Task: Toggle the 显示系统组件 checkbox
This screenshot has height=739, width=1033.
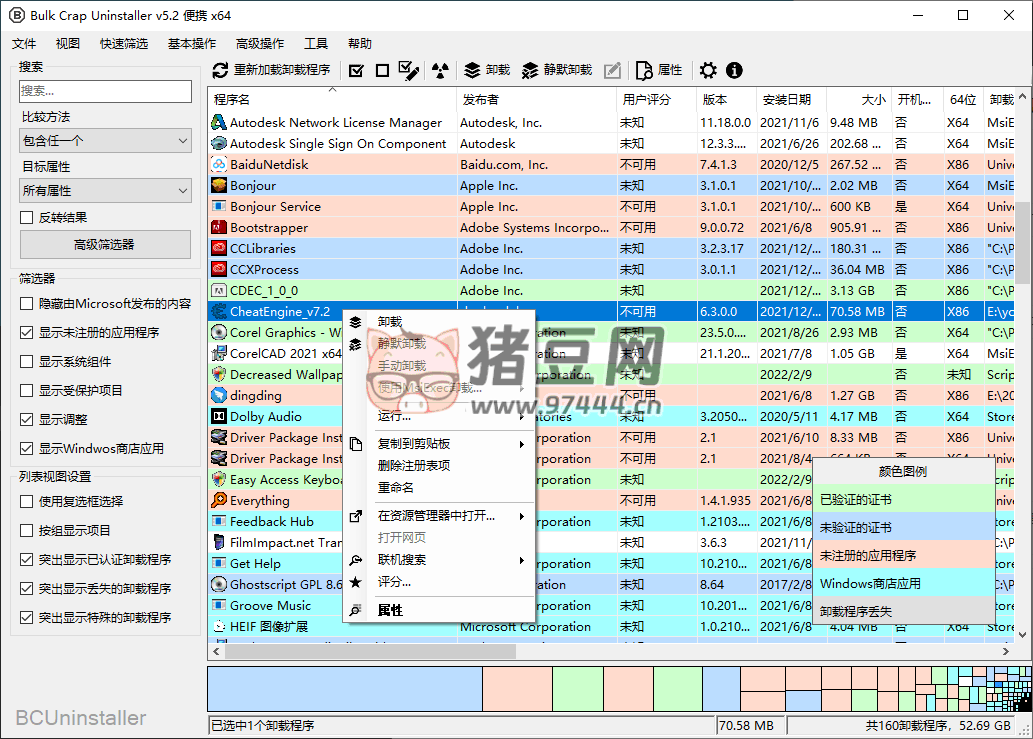Action: pyautogui.click(x=27, y=361)
